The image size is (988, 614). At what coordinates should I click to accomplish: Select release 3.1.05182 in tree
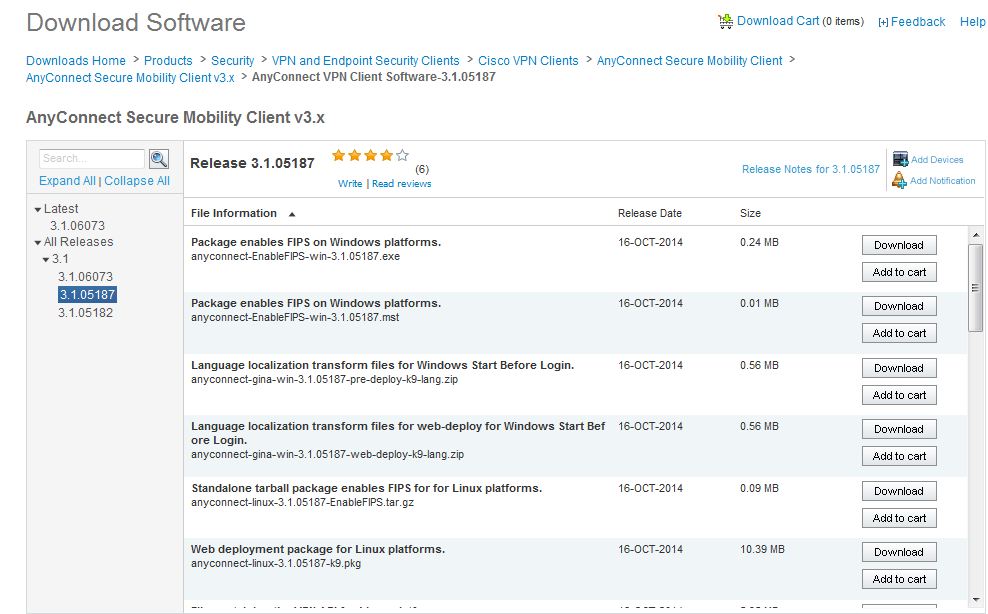(86, 313)
